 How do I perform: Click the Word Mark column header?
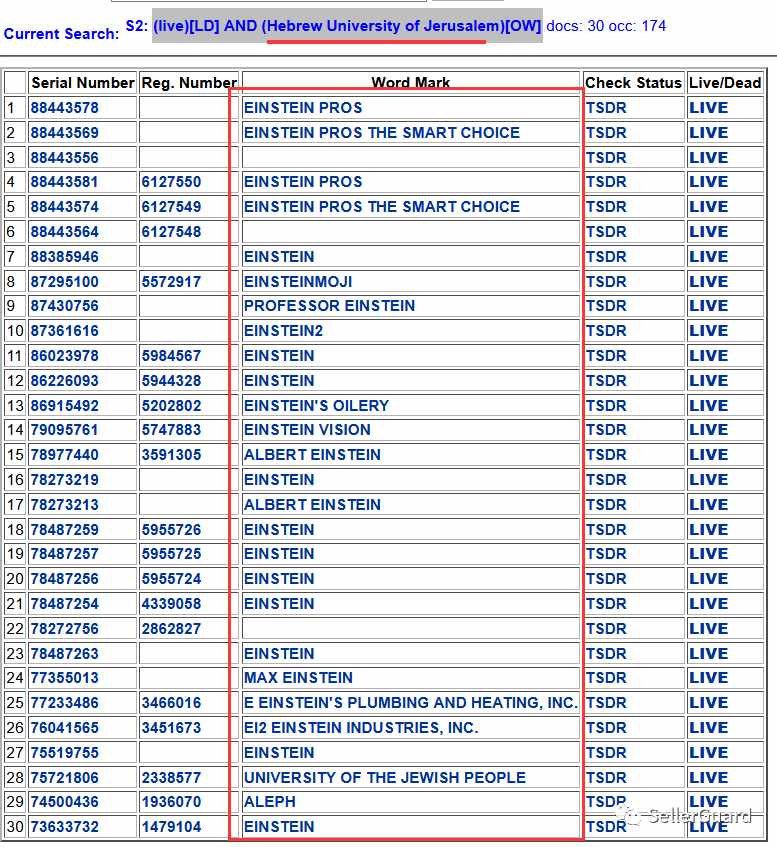point(411,83)
